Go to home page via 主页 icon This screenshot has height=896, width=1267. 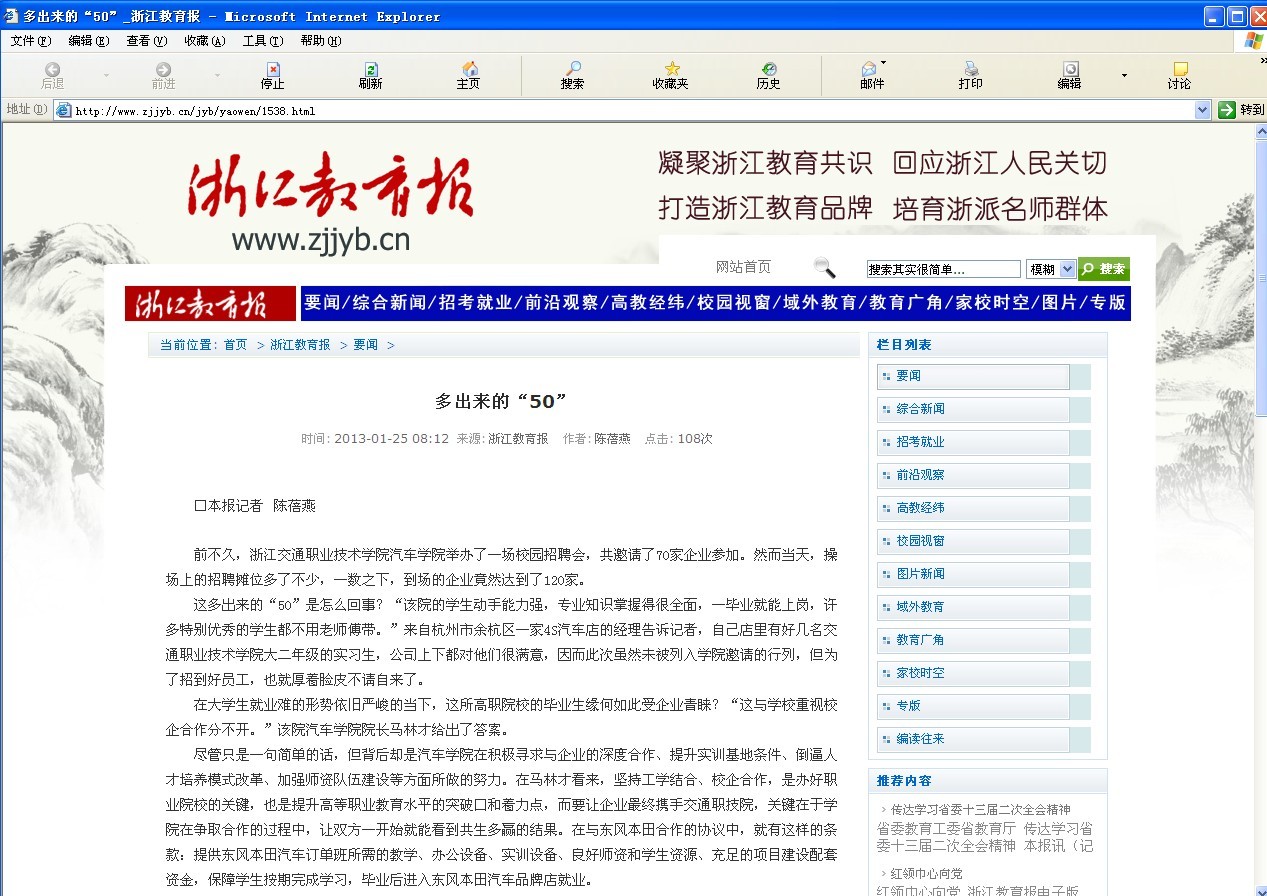[469, 69]
